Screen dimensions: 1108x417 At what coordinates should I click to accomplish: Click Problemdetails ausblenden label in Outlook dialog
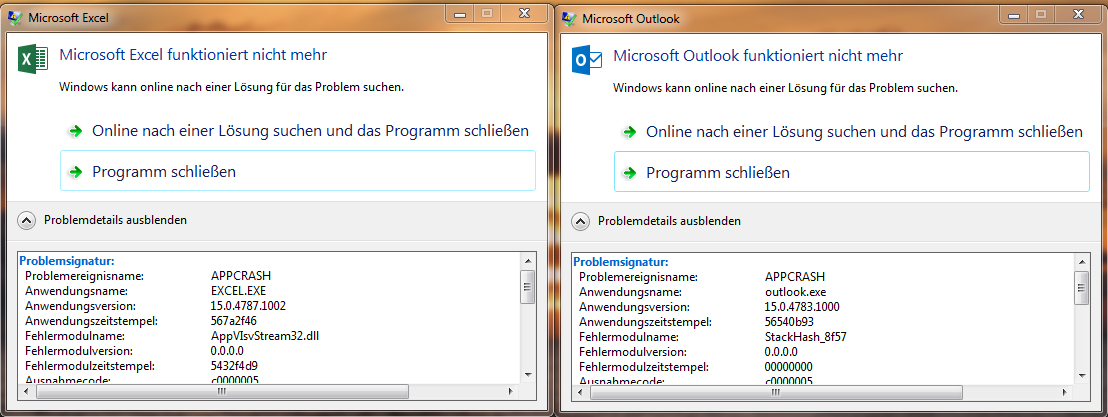coord(670,221)
